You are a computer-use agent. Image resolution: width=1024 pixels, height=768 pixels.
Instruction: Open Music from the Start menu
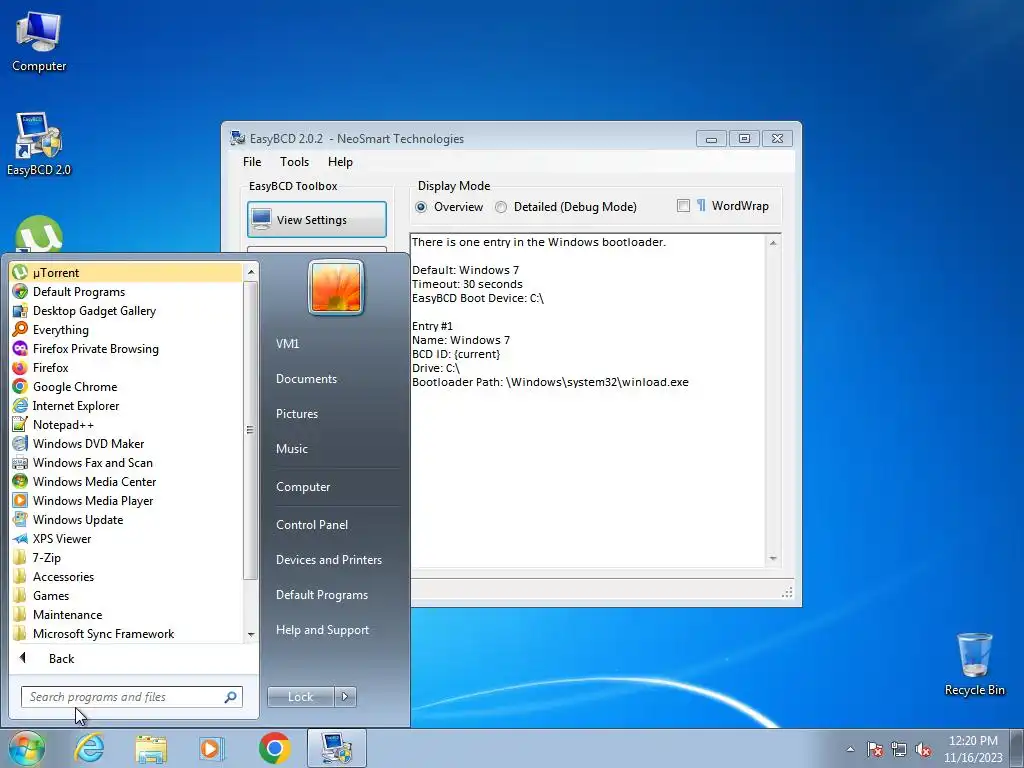(x=292, y=449)
